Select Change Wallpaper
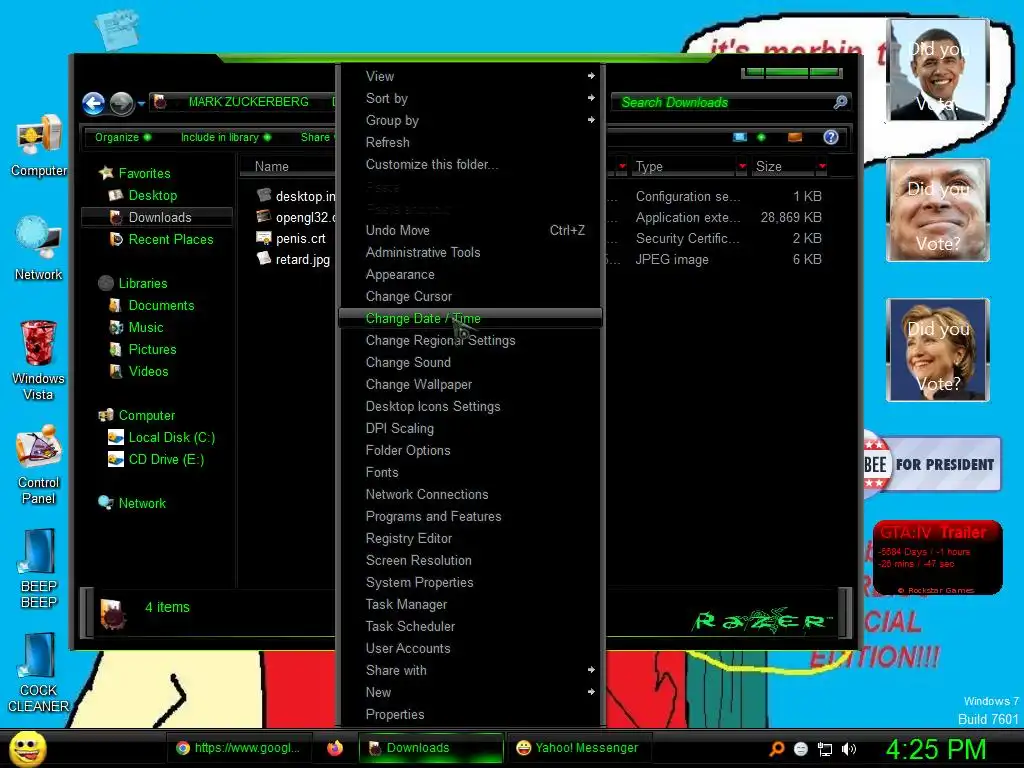This screenshot has width=1024, height=768. (470, 384)
